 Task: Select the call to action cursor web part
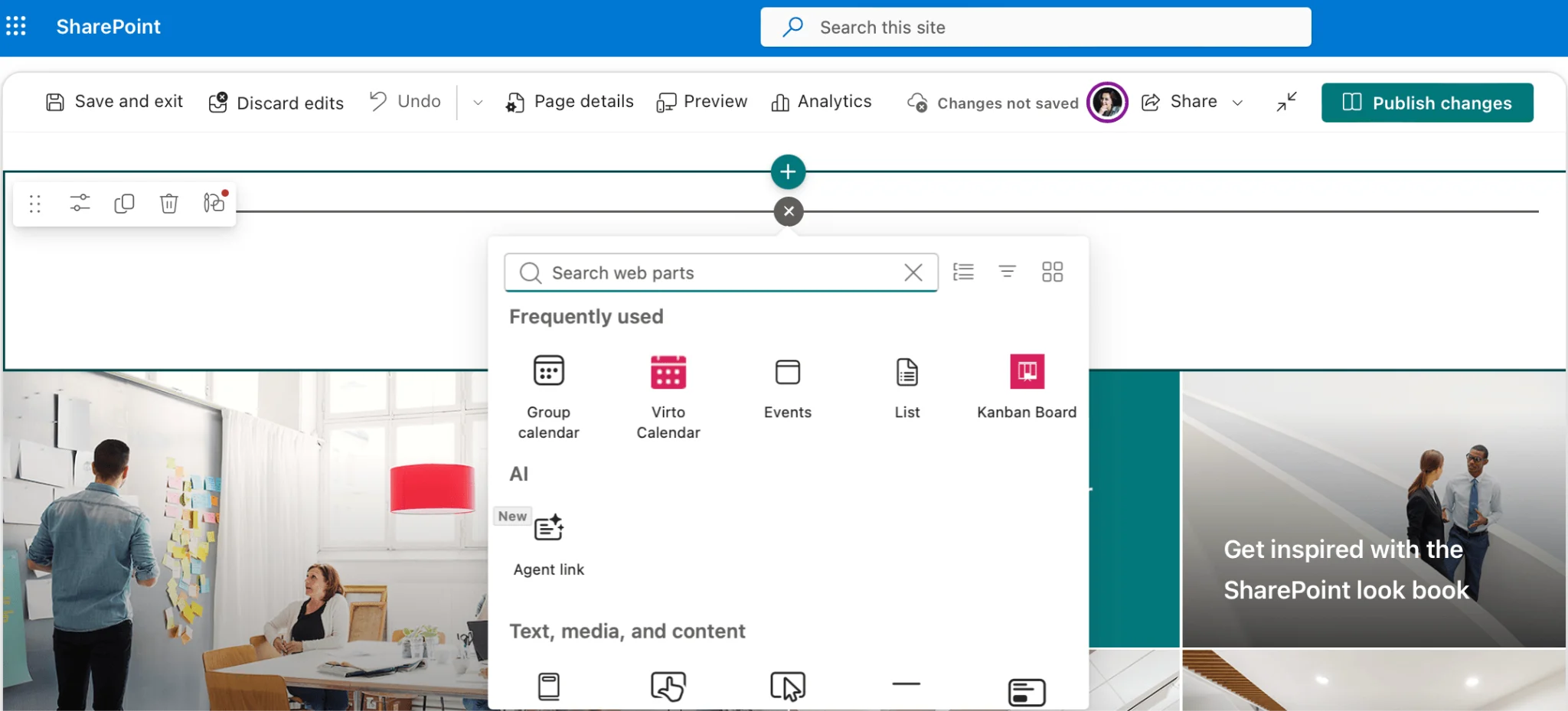788,687
